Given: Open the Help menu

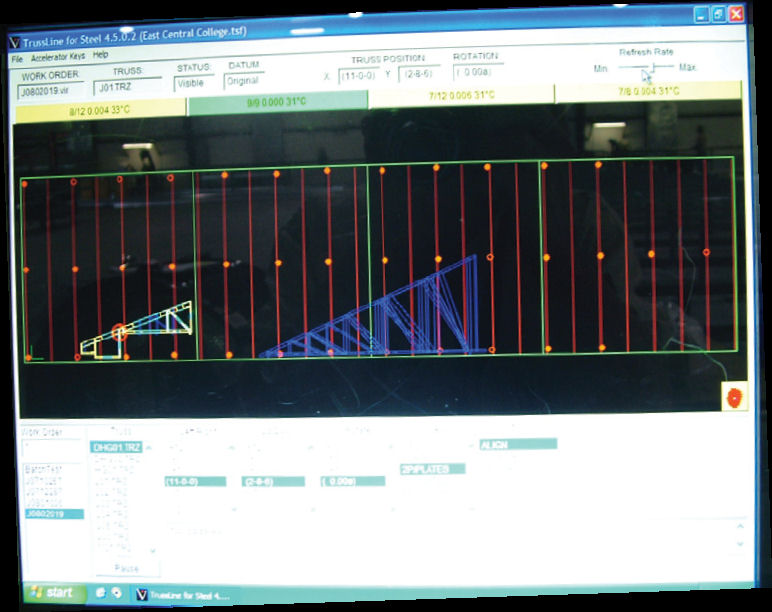Looking at the screenshot, I should 101,55.
